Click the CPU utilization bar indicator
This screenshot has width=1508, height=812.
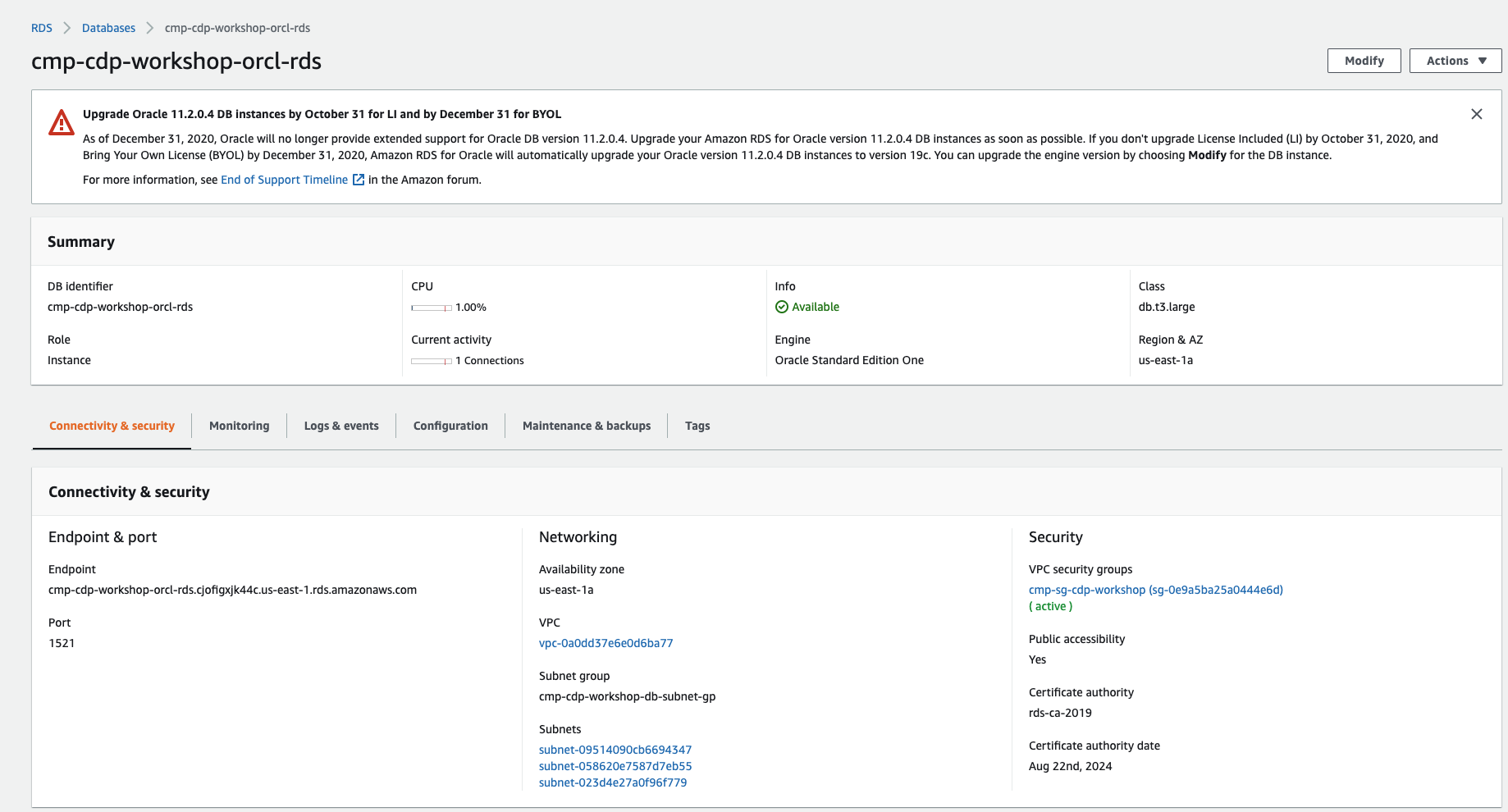coord(432,308)
